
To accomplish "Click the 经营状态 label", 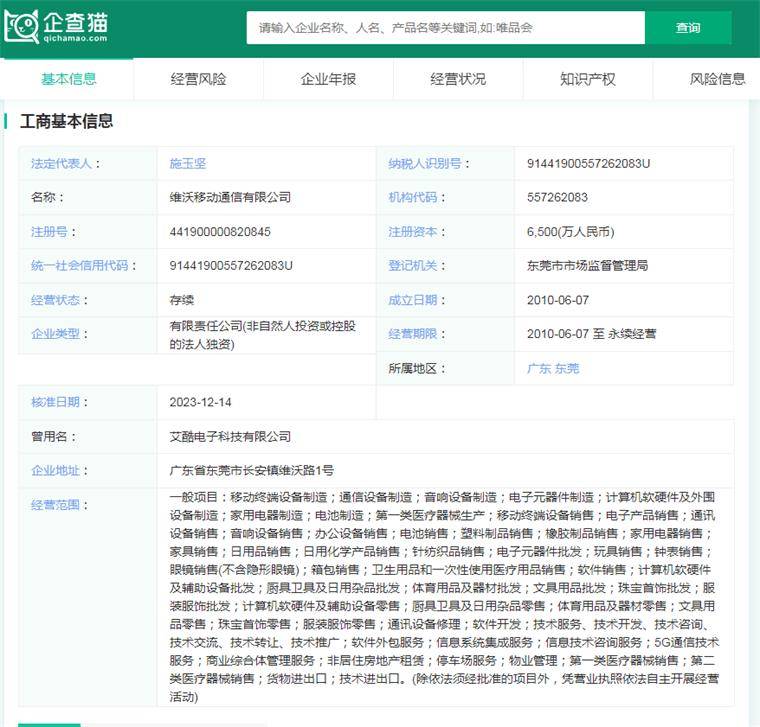I will click(x=55, y=300).
